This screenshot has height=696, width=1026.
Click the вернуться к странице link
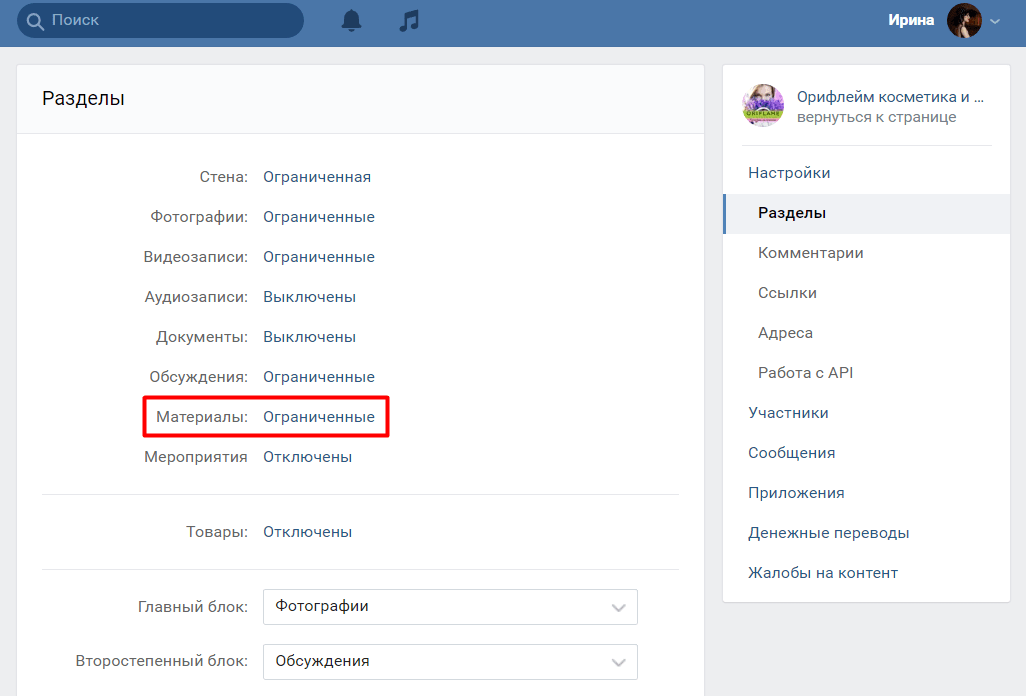[x=876, y=117]
